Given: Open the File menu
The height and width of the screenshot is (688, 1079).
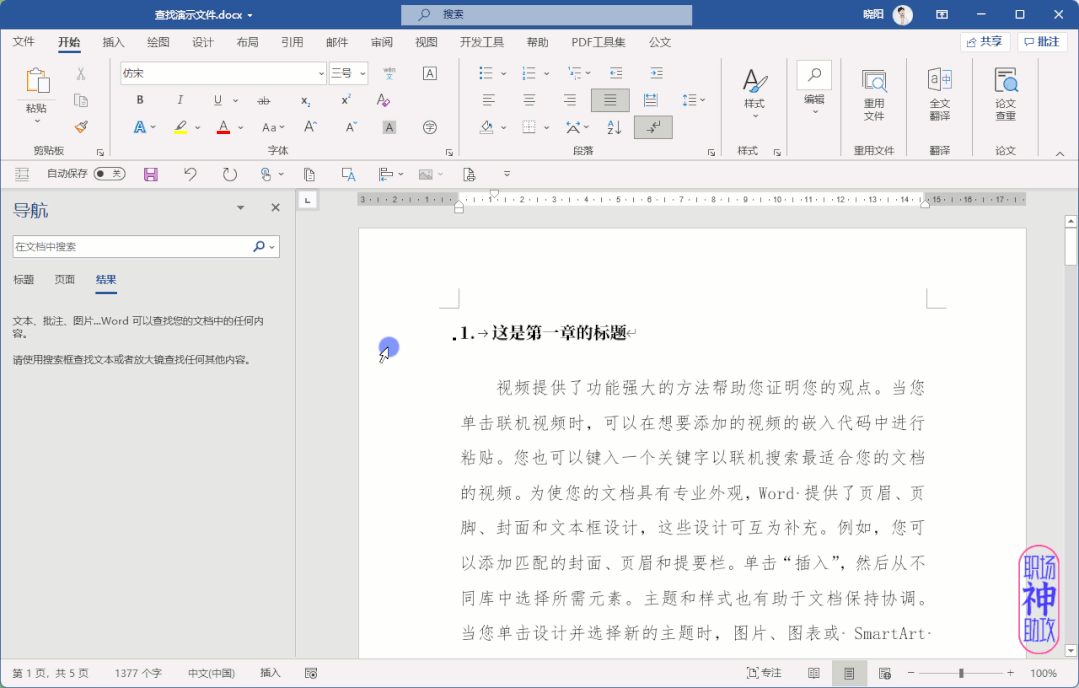Looking at the screenshot, I should 23,42.
